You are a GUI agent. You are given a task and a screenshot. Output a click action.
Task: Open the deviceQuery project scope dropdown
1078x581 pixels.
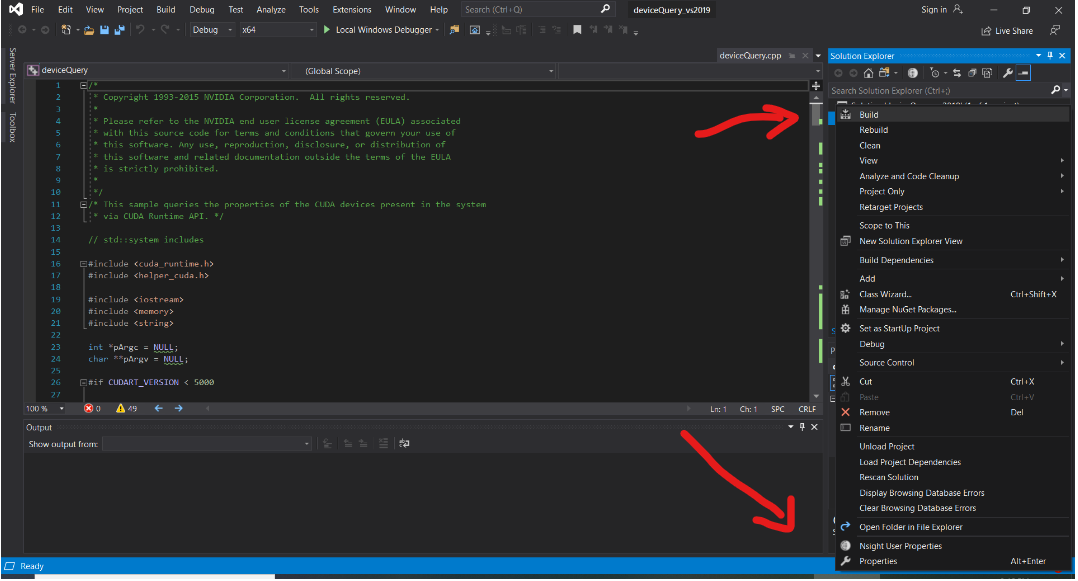click(x=157, y=70)
